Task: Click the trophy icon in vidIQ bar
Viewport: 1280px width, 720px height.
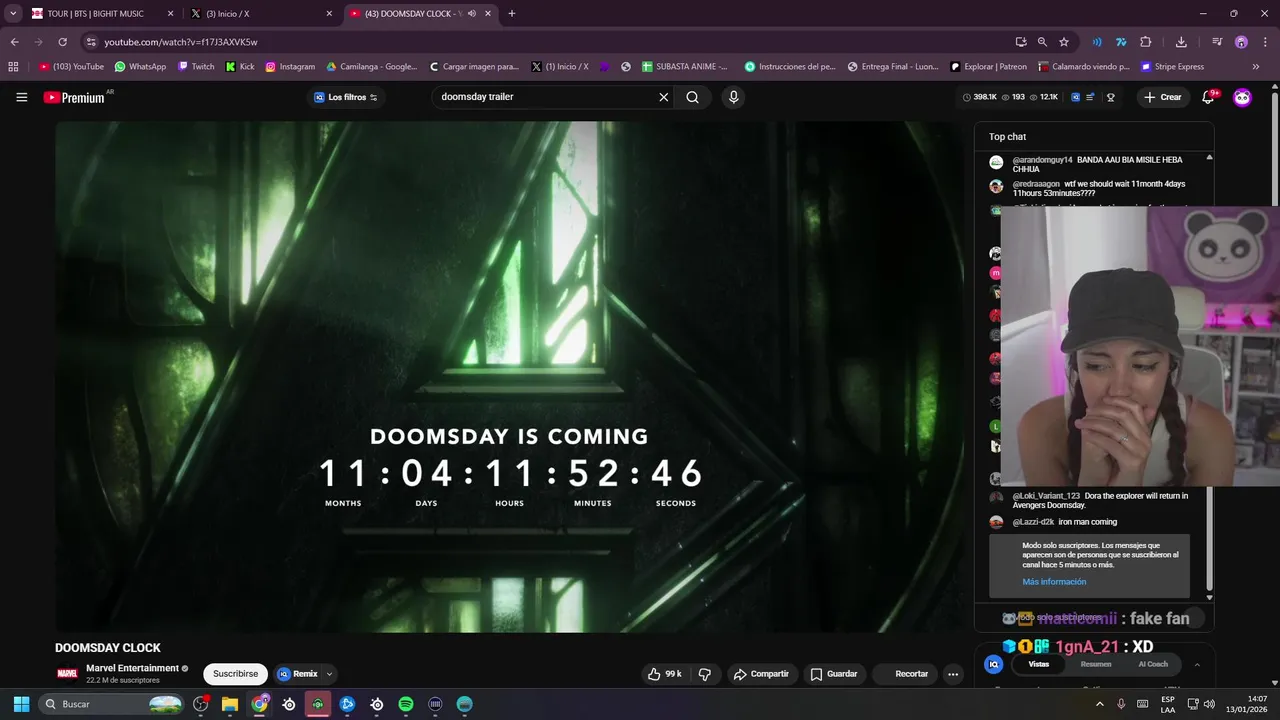Action: pos(1110,97)
